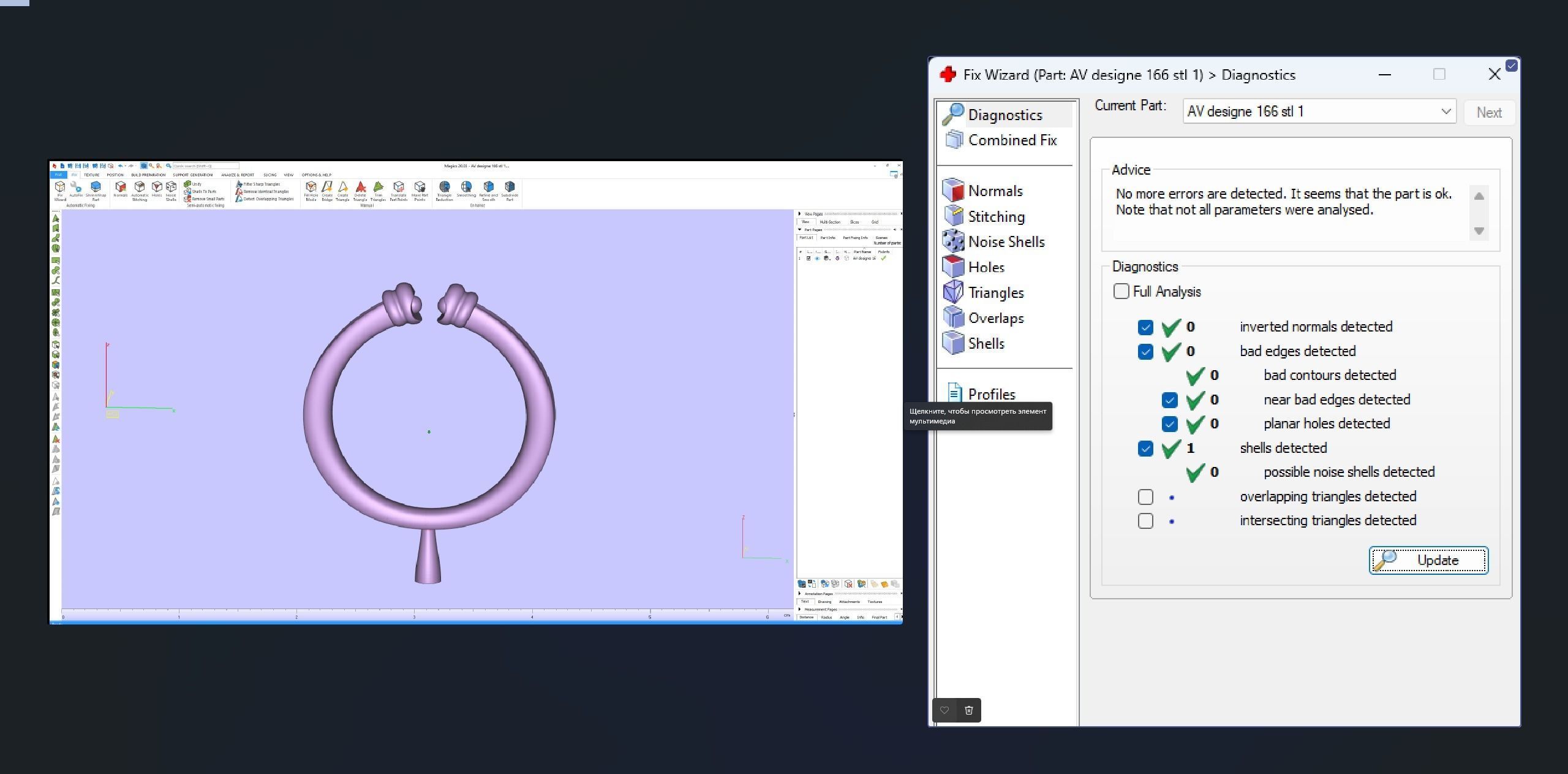The width and height of the screenshot is (1568, 774).
Task: Open the Holes fix page
Action: point(986,267)
